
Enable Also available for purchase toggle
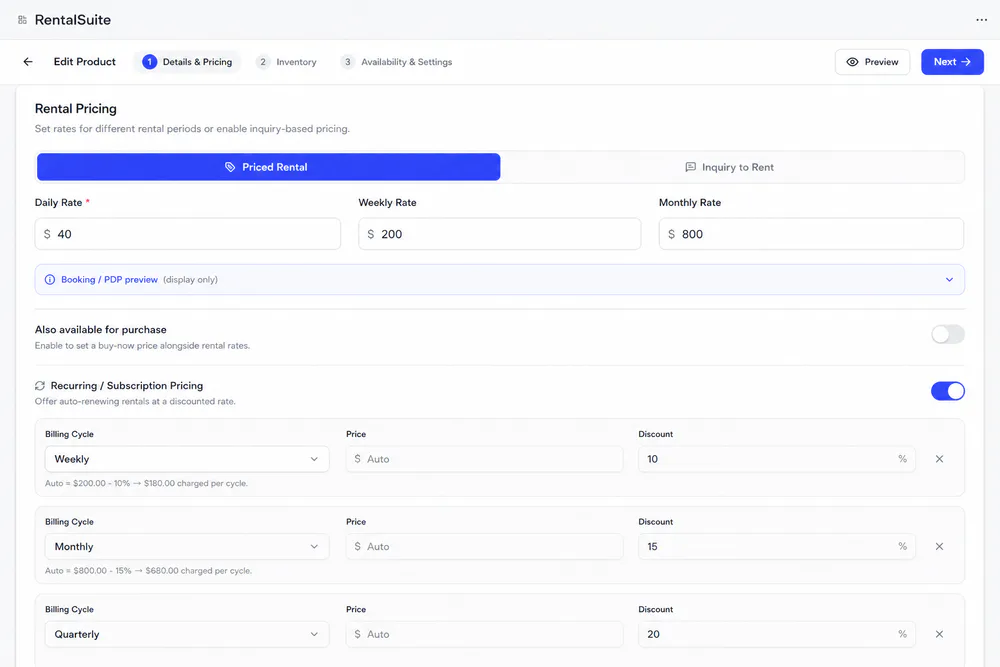click(947, 334)
